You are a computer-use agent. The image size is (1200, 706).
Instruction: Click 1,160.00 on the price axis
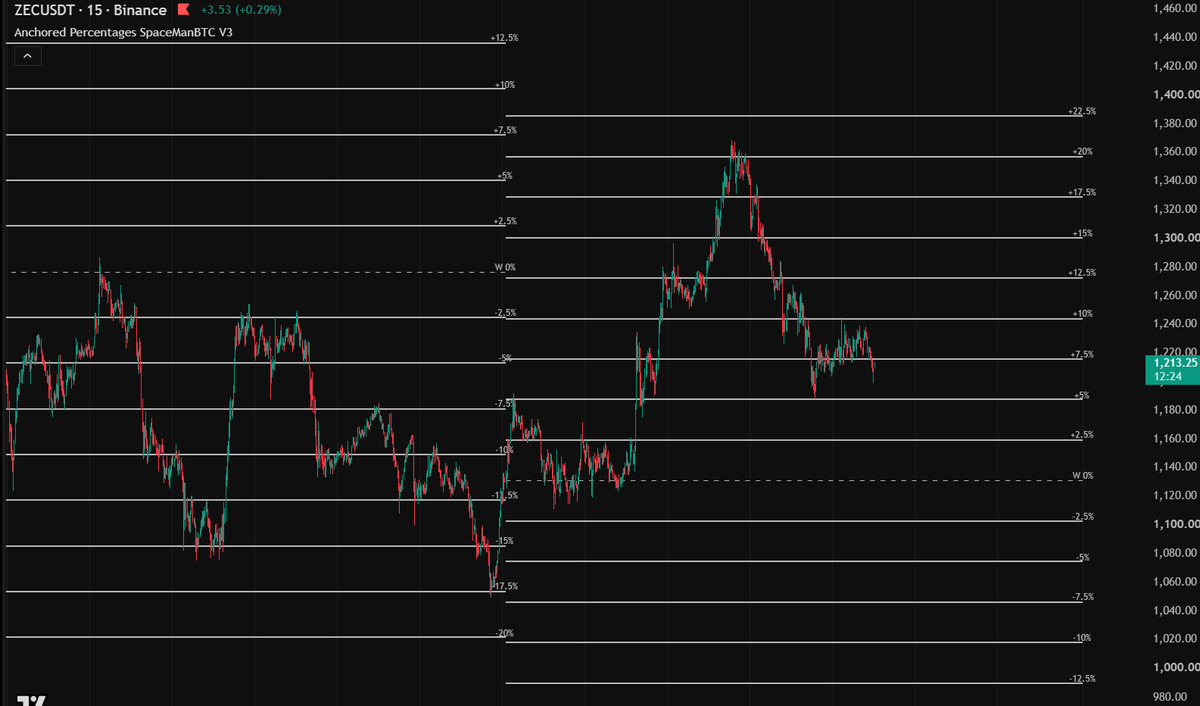pyautogui.click(x=1175, y=439)
